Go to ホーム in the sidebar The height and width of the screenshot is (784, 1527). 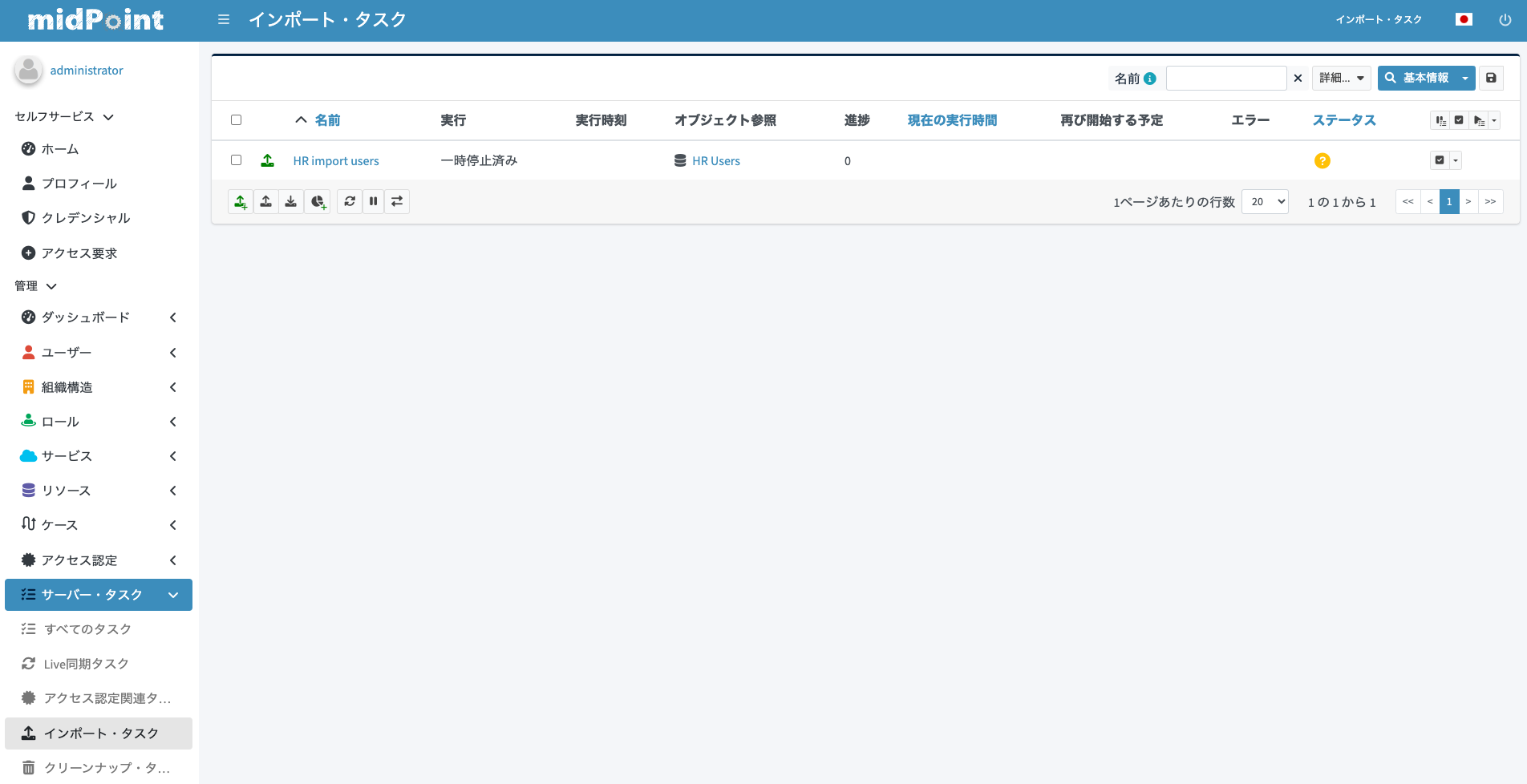[x=99, y=149]
